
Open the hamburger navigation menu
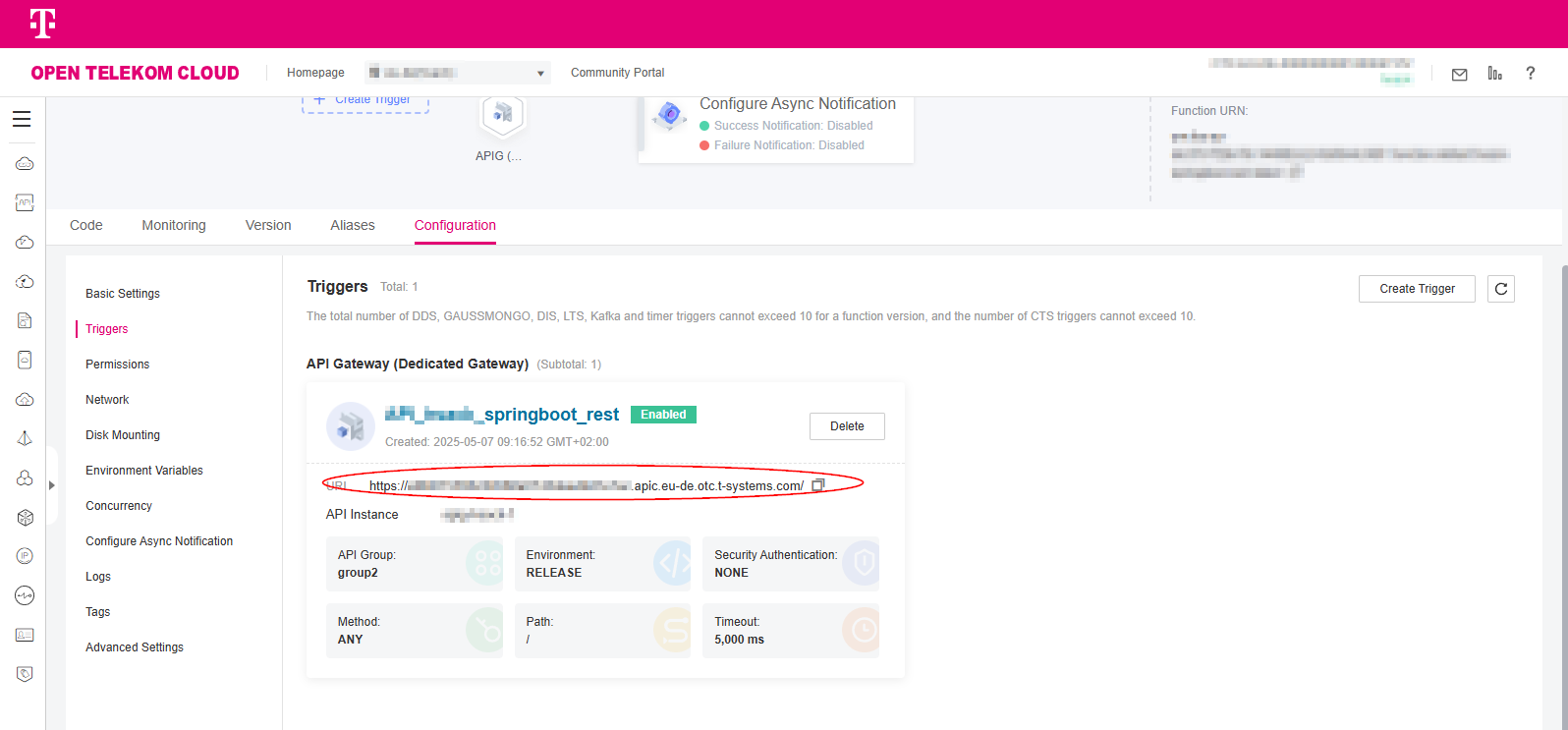tap(22, 119)
